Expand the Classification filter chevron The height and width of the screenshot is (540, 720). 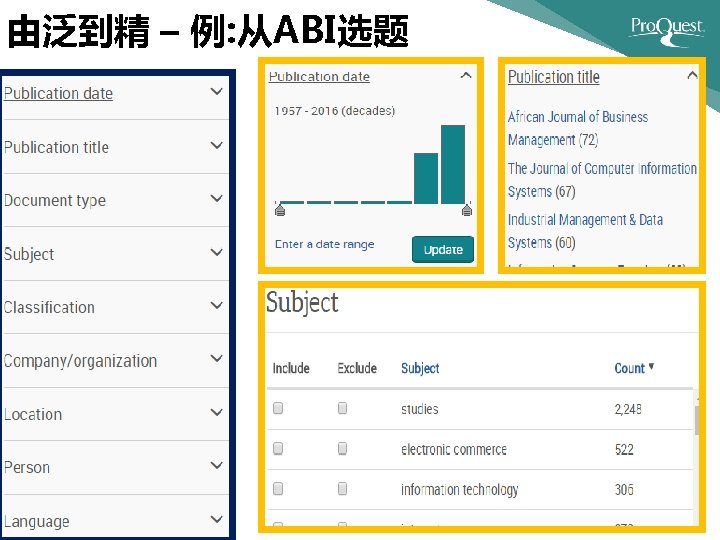[x=216, y=305]
